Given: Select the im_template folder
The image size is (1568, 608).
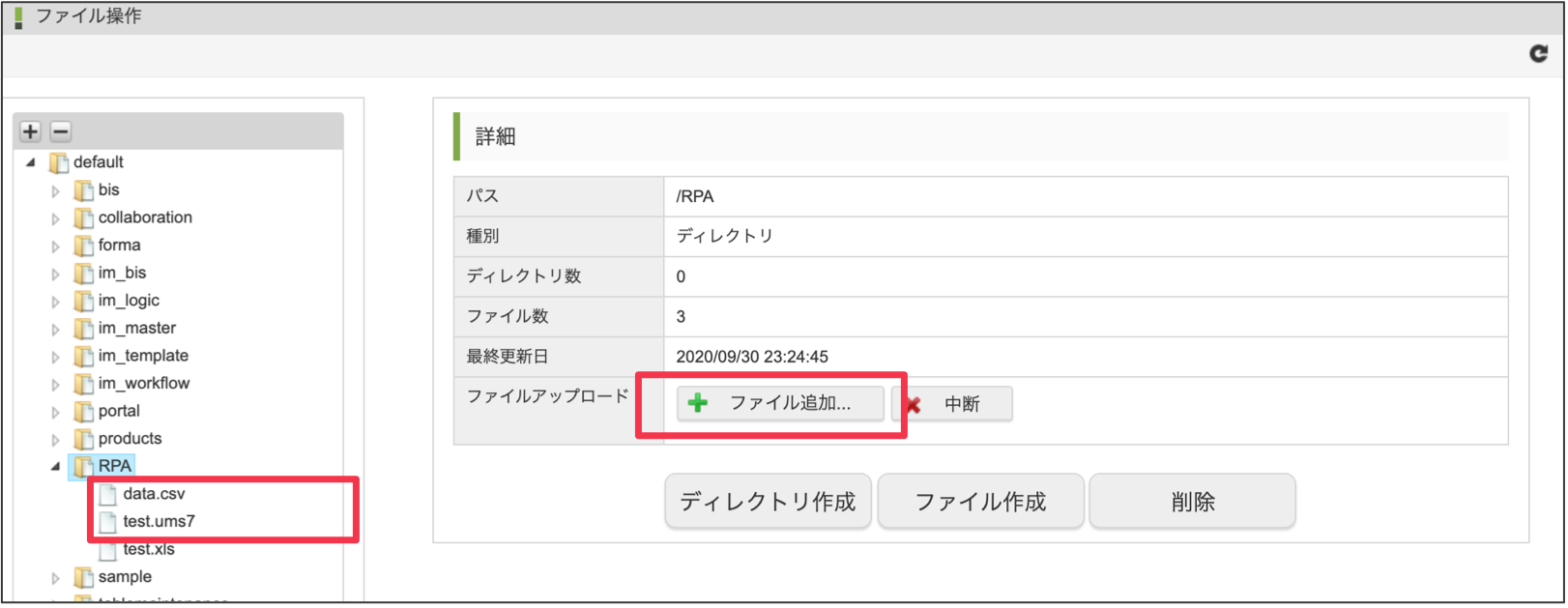Looking at the screenshot, I should 143,356.
